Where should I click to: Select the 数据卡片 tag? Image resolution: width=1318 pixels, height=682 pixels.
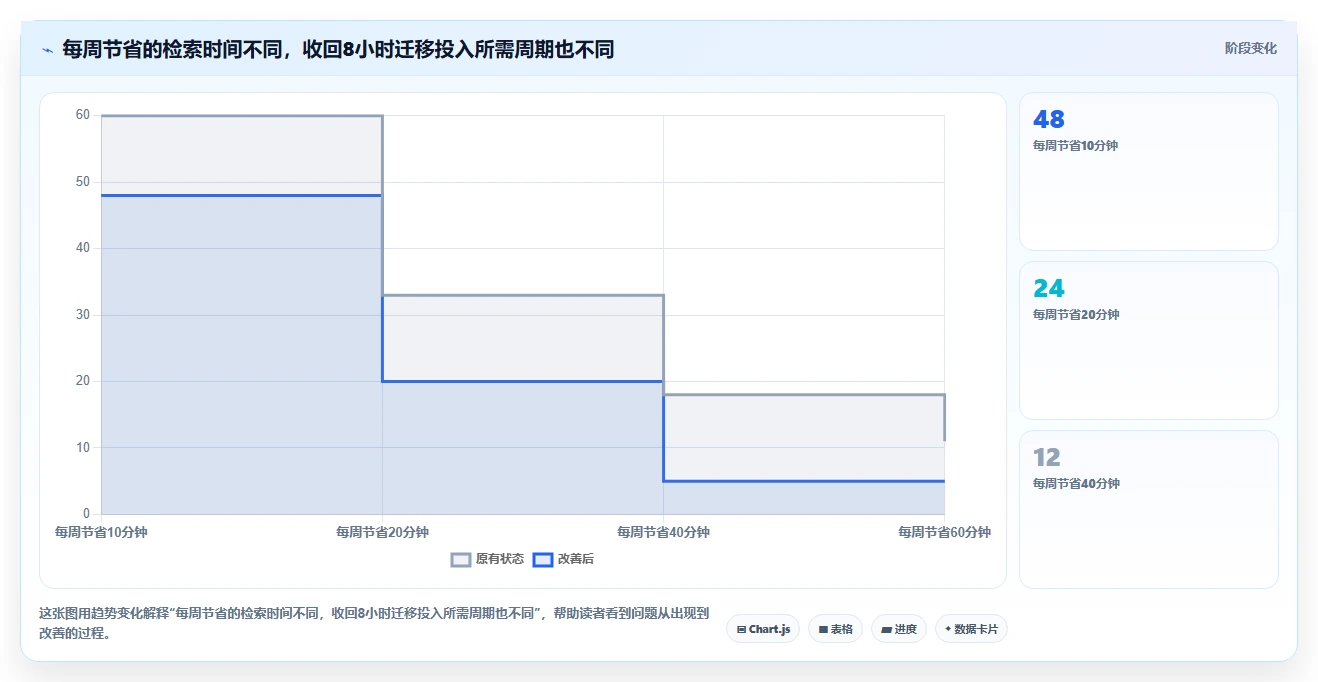[971, 629]
